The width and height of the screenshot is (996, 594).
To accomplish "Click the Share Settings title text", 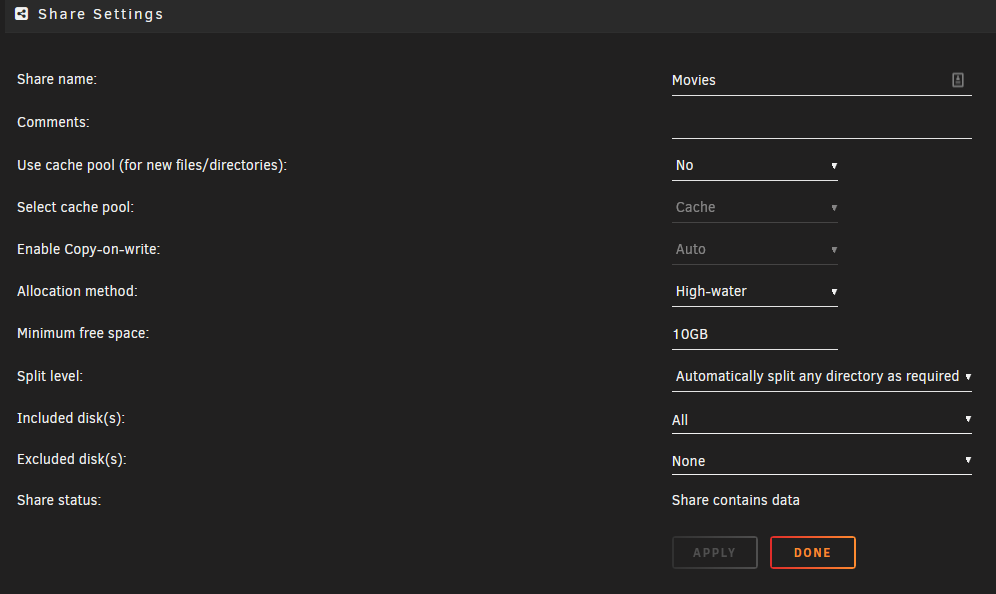I will 100,14.
